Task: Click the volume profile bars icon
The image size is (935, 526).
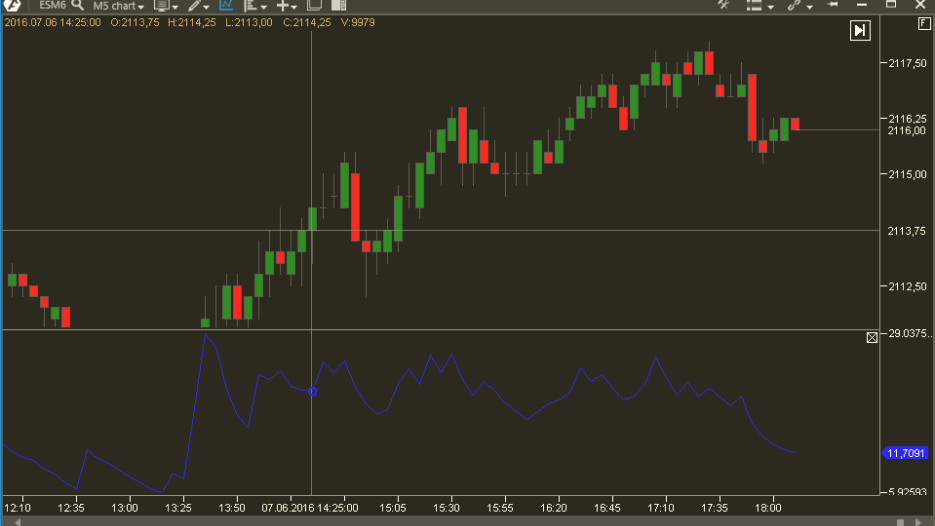Action: point(250,5)
